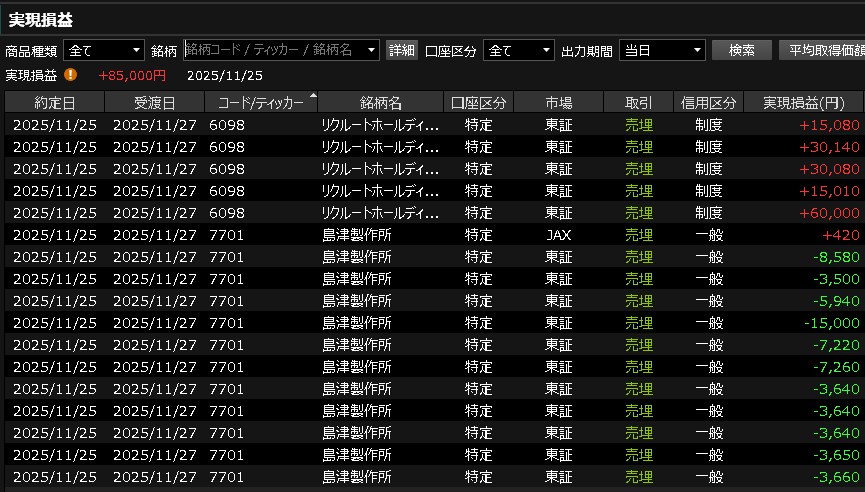Screen dimensions: 865x492
Task: Expand the 銘柄 search dropdown arrow
Action: [372, 50]
